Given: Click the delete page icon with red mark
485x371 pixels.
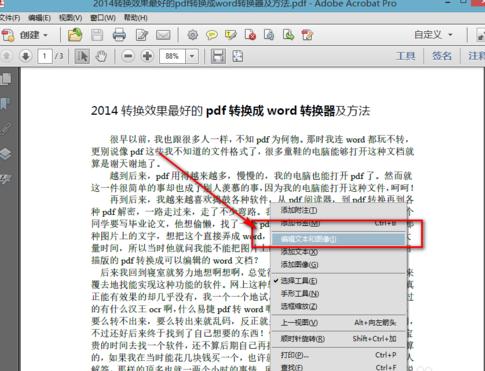Looking at the screenshot, I should click(x=250, y=35).
